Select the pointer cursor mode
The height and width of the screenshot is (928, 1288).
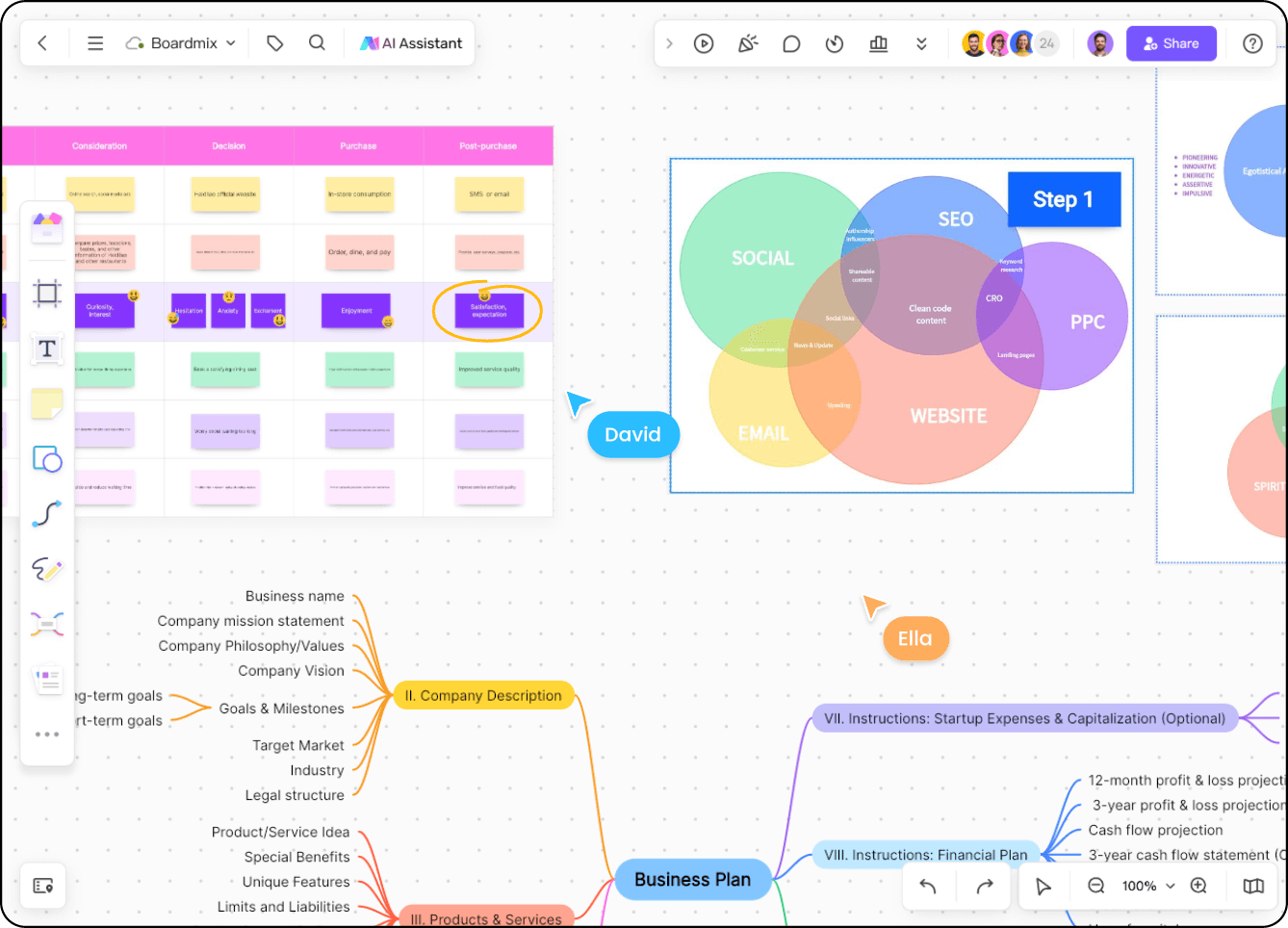[x=1043, y=887]
